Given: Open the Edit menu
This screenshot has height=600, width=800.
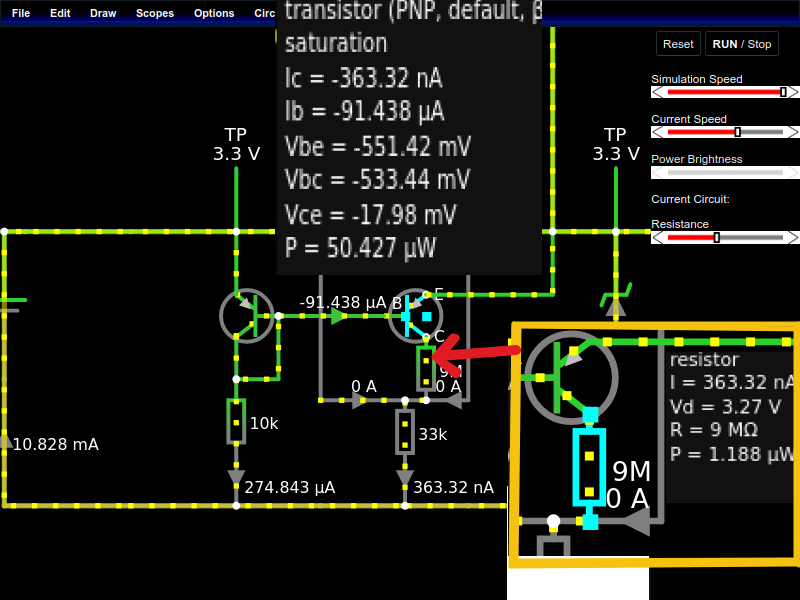Looking at the screenshot, I should (x=60, y=13).
